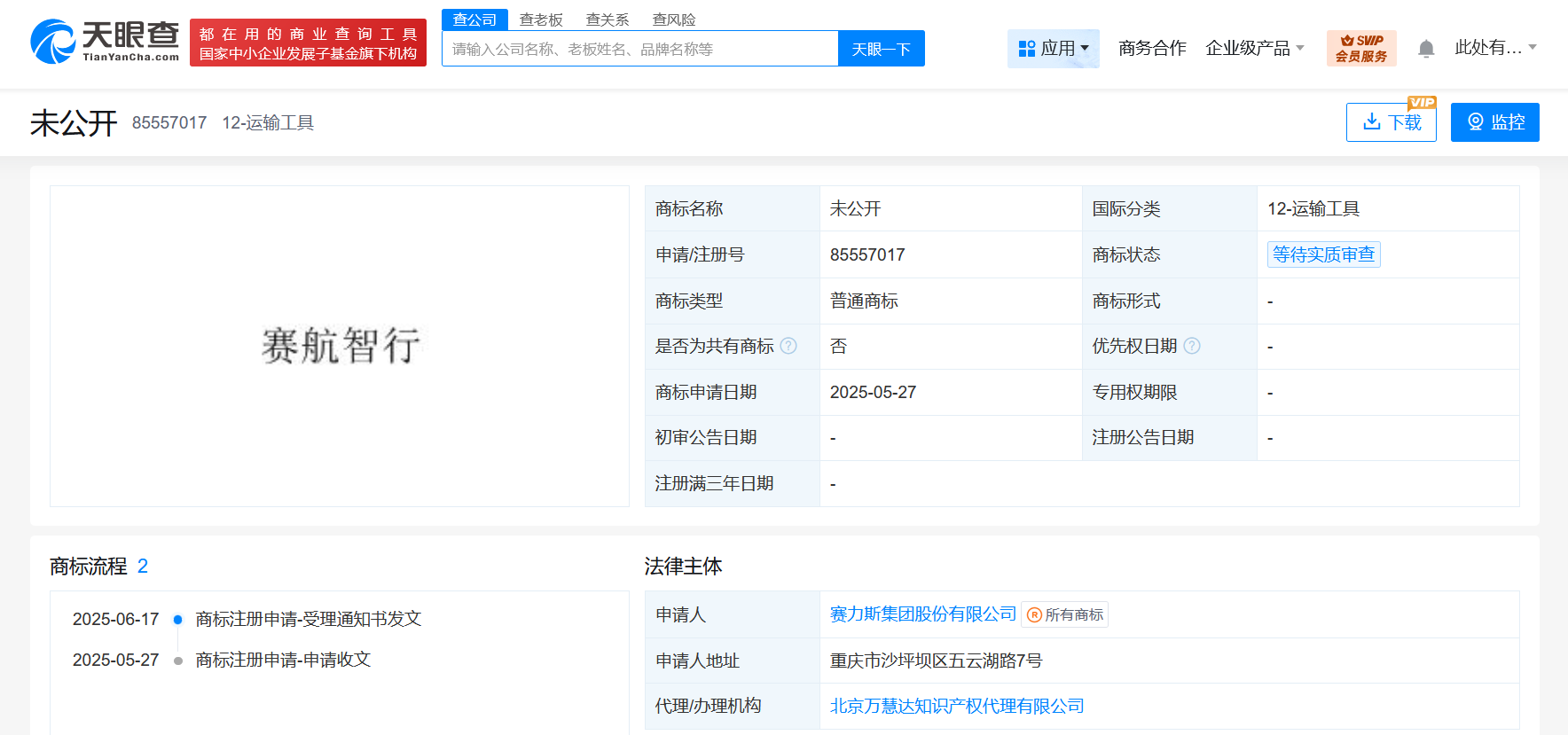Screen dimensions: 1568x735
Task: Click help icon beside 优先权日期
Action: [x=1192, y=346]
